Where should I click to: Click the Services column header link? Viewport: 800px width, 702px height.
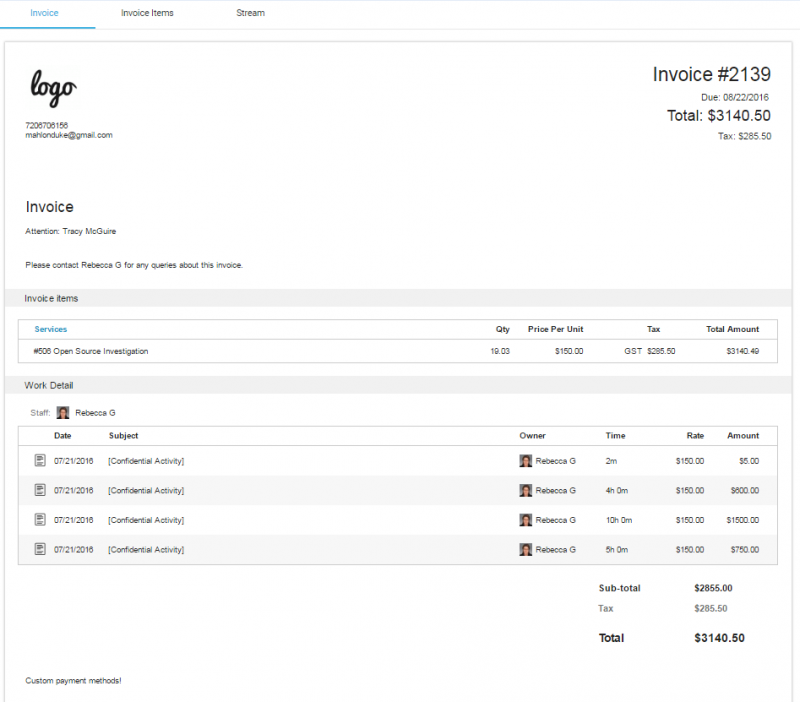(x=51, y=329)
